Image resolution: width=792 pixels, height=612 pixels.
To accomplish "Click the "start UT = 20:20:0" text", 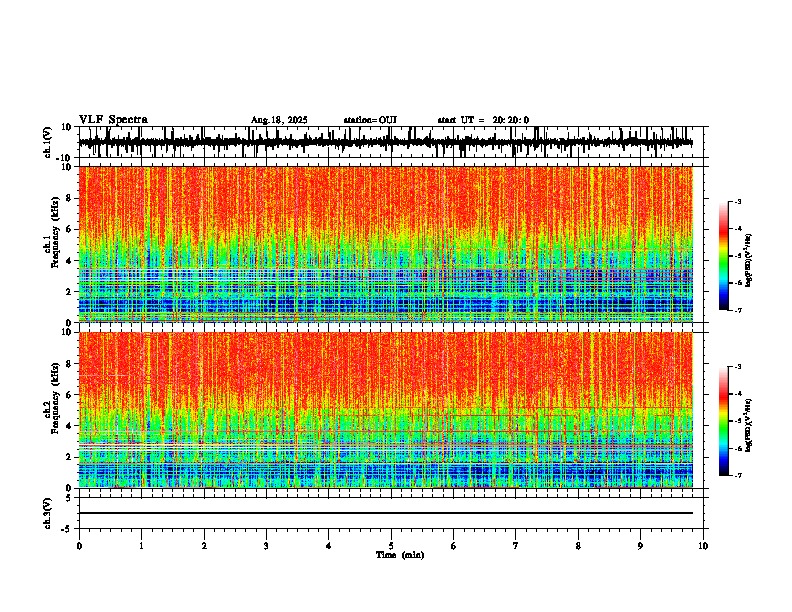I will [483, 120].
